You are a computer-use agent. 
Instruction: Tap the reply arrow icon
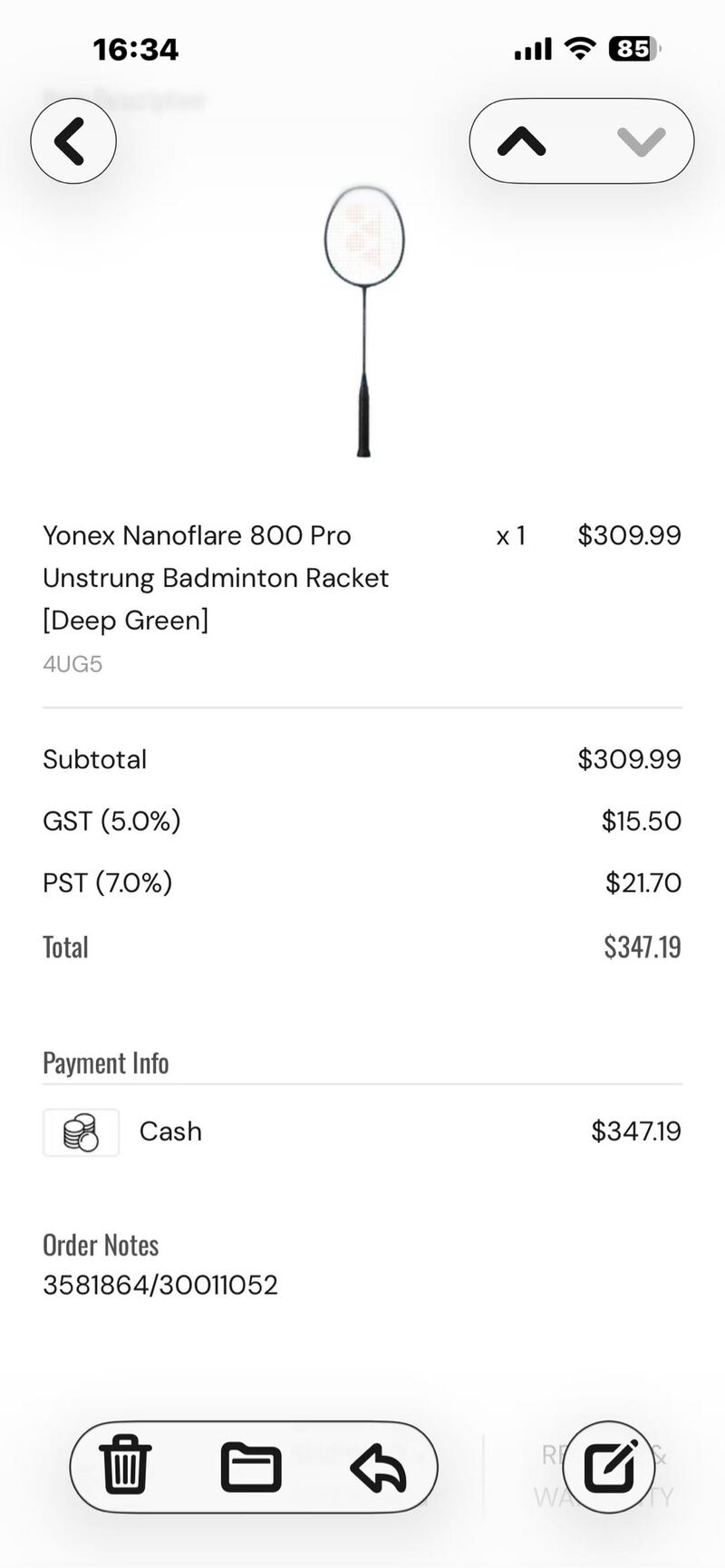coord(378,1467)
